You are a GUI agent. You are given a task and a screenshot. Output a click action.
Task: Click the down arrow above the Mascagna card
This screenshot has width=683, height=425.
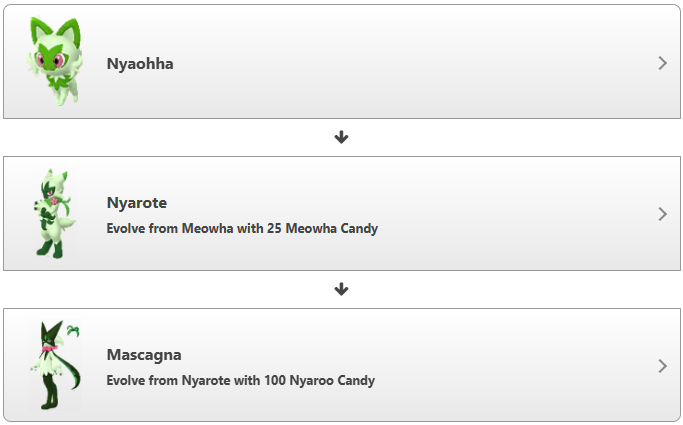(x=341, y=290)
